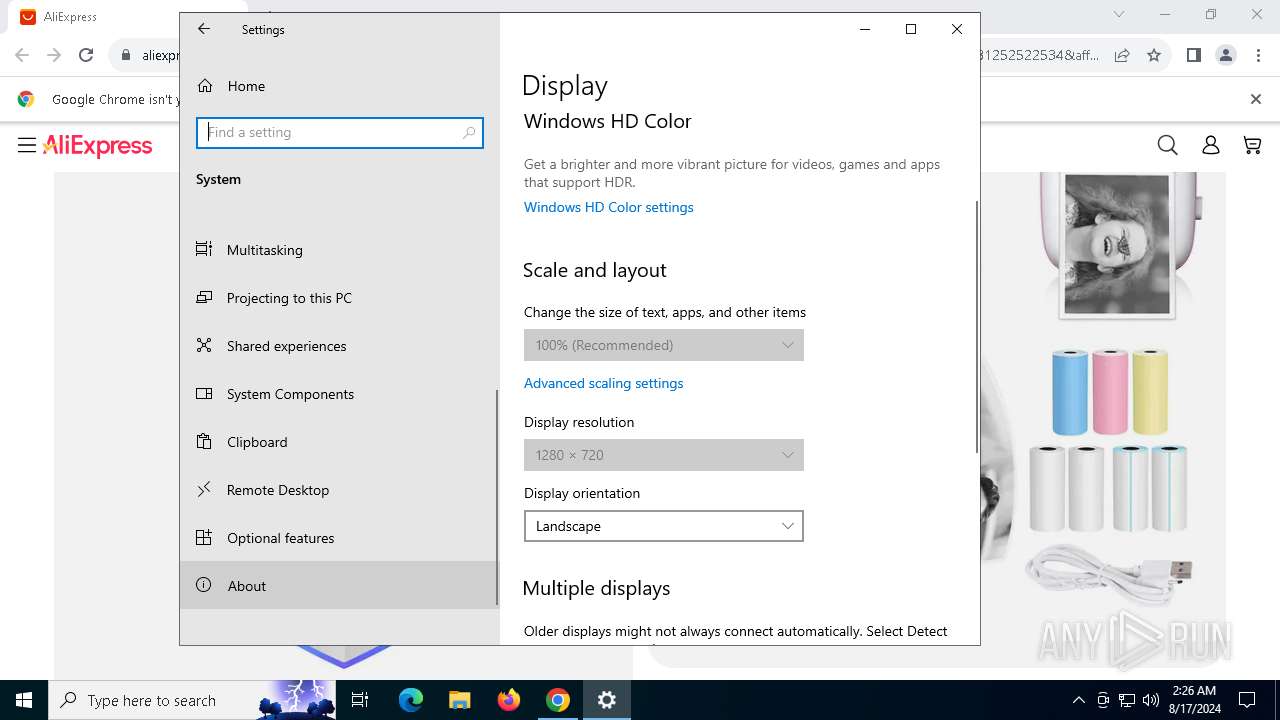1280x720 pixels.
Task: Open the Landscape orientation dropdown
Action: (x=664, y=526)
